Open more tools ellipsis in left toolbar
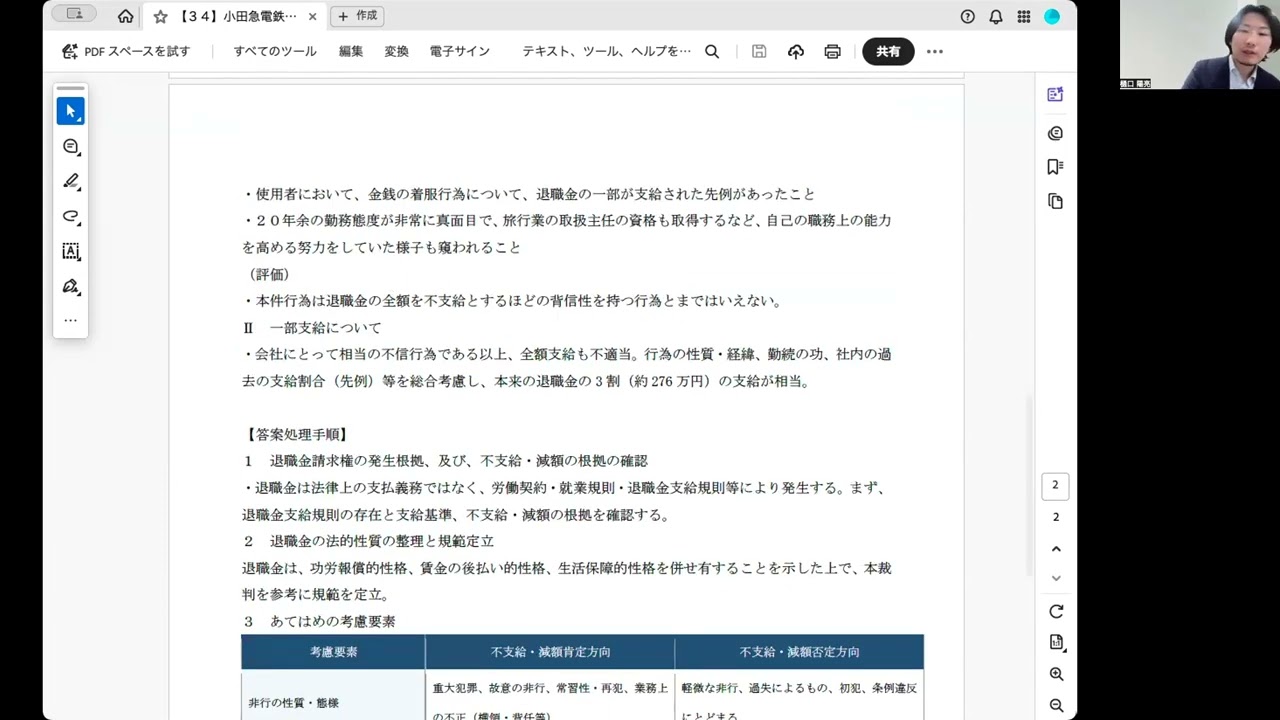 [x=70, y=320]
